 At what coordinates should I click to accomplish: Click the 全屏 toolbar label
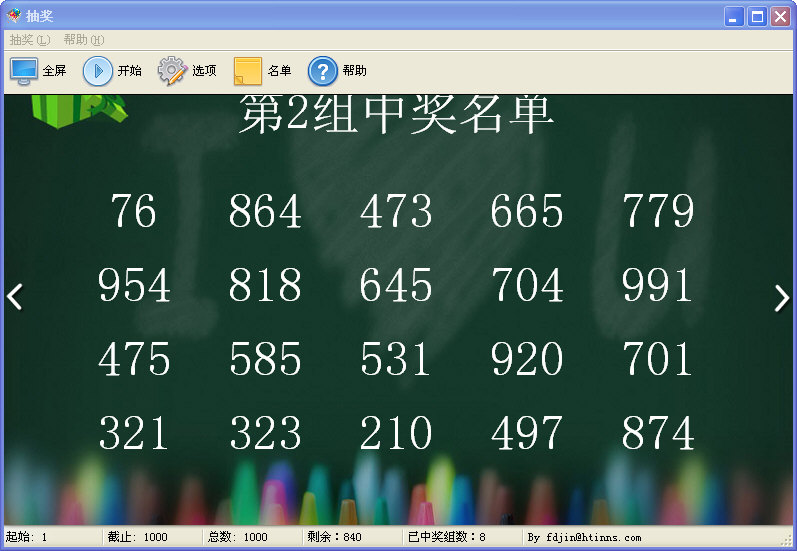(54, 71)
